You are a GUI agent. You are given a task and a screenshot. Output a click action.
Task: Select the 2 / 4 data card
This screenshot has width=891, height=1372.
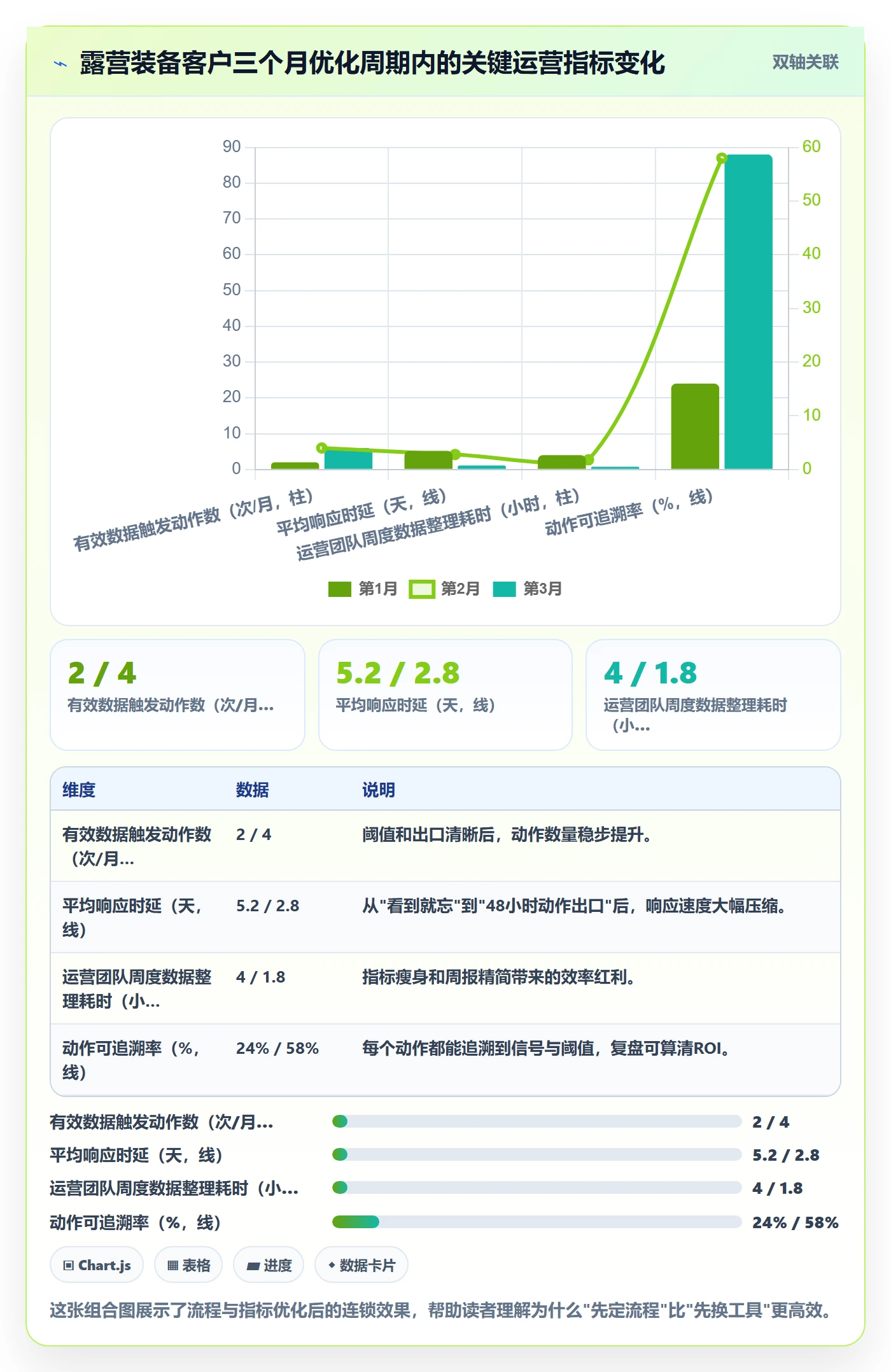(178, 695)
